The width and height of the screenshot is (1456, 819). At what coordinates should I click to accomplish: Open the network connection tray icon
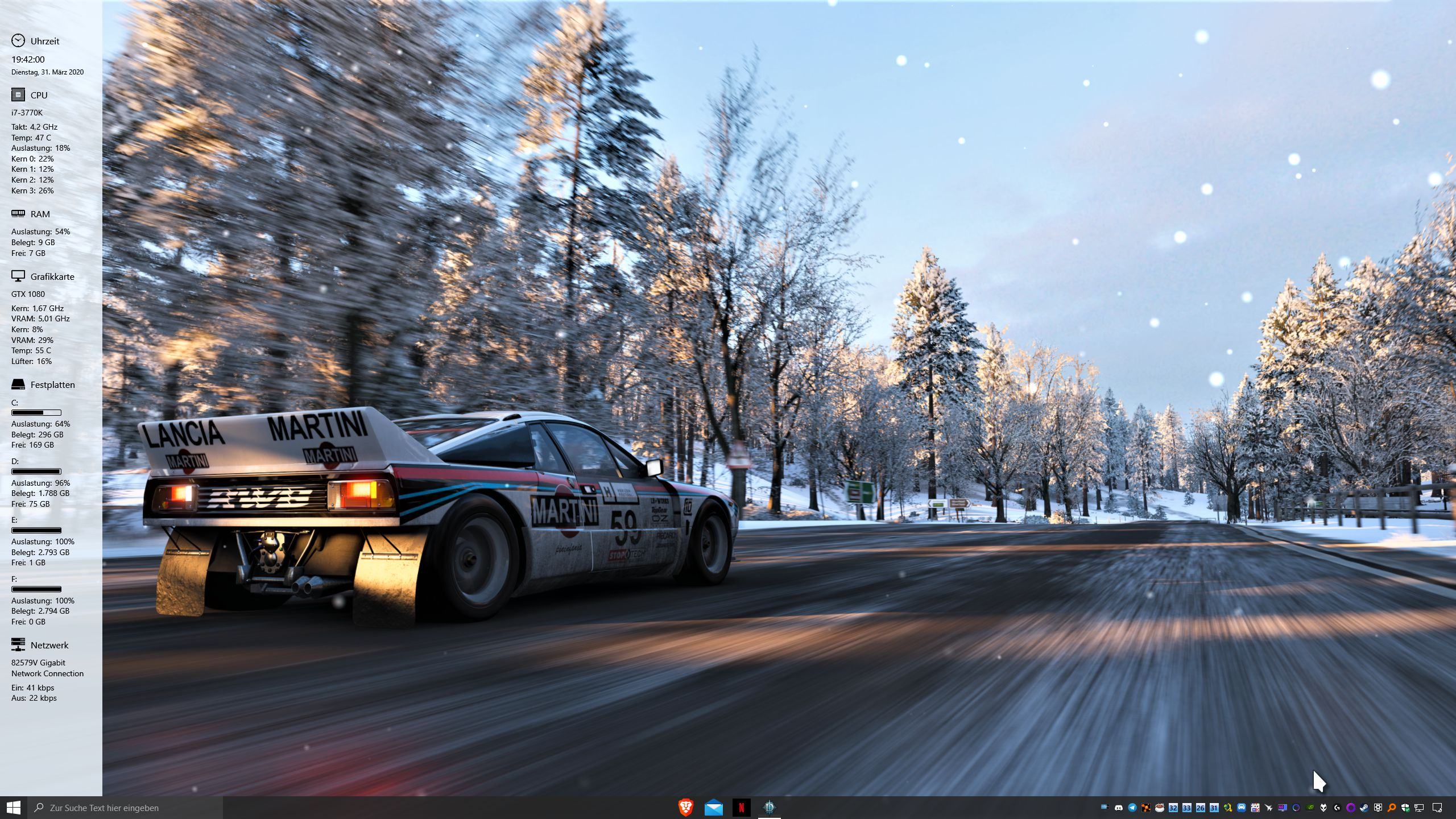pyautogui.click(x=1419, y=808)
